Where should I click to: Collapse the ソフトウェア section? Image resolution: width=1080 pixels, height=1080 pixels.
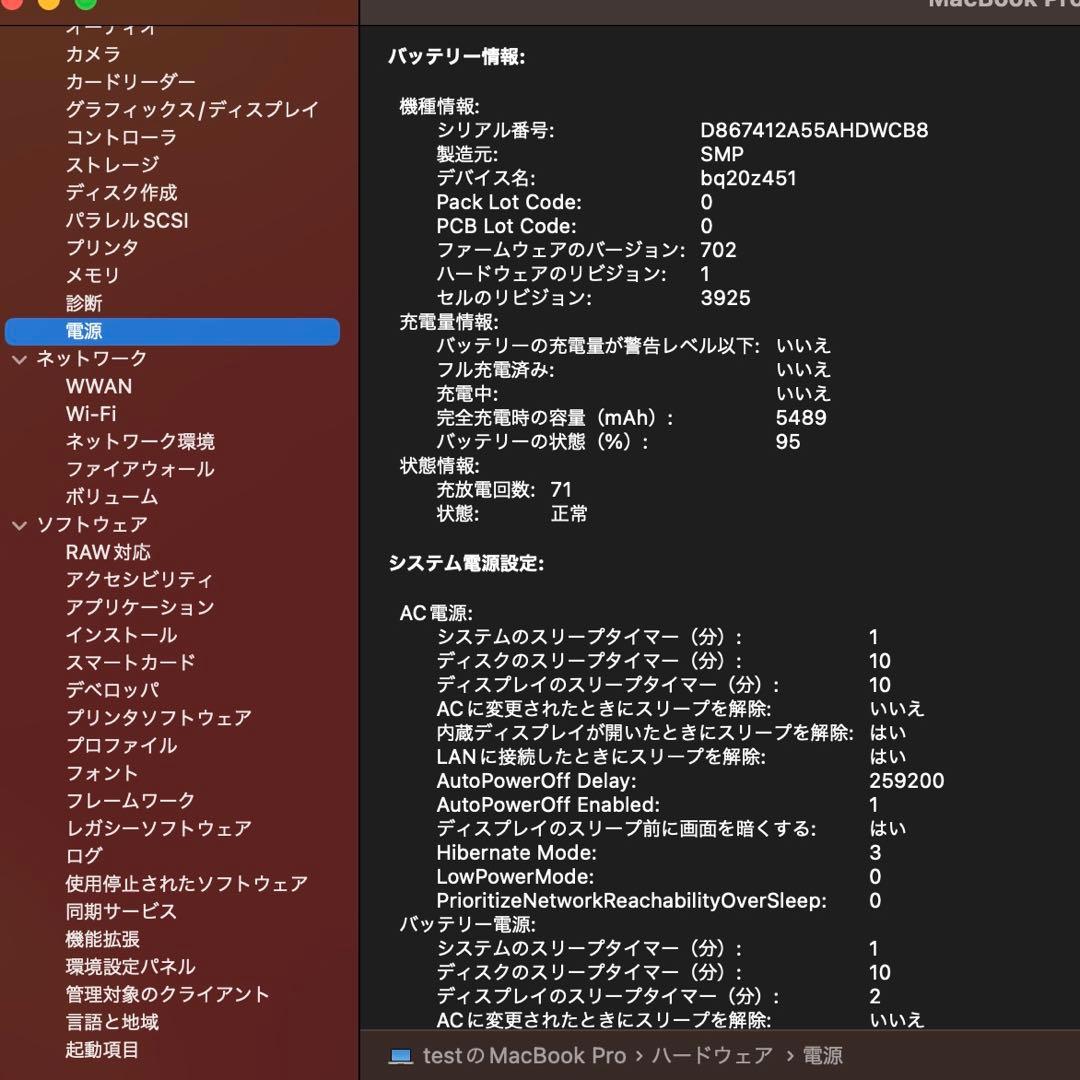[x=20, y=524]
